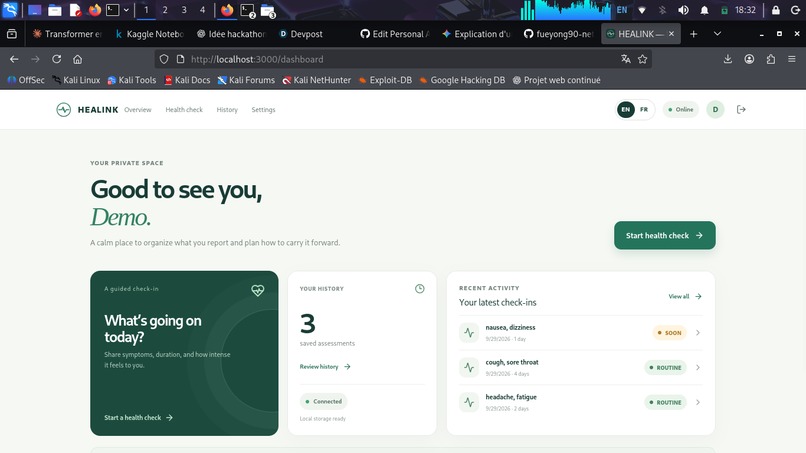Bookmark this page with the star icon
The height and width of the screenshot is (453, 806).
click(643, 59)
